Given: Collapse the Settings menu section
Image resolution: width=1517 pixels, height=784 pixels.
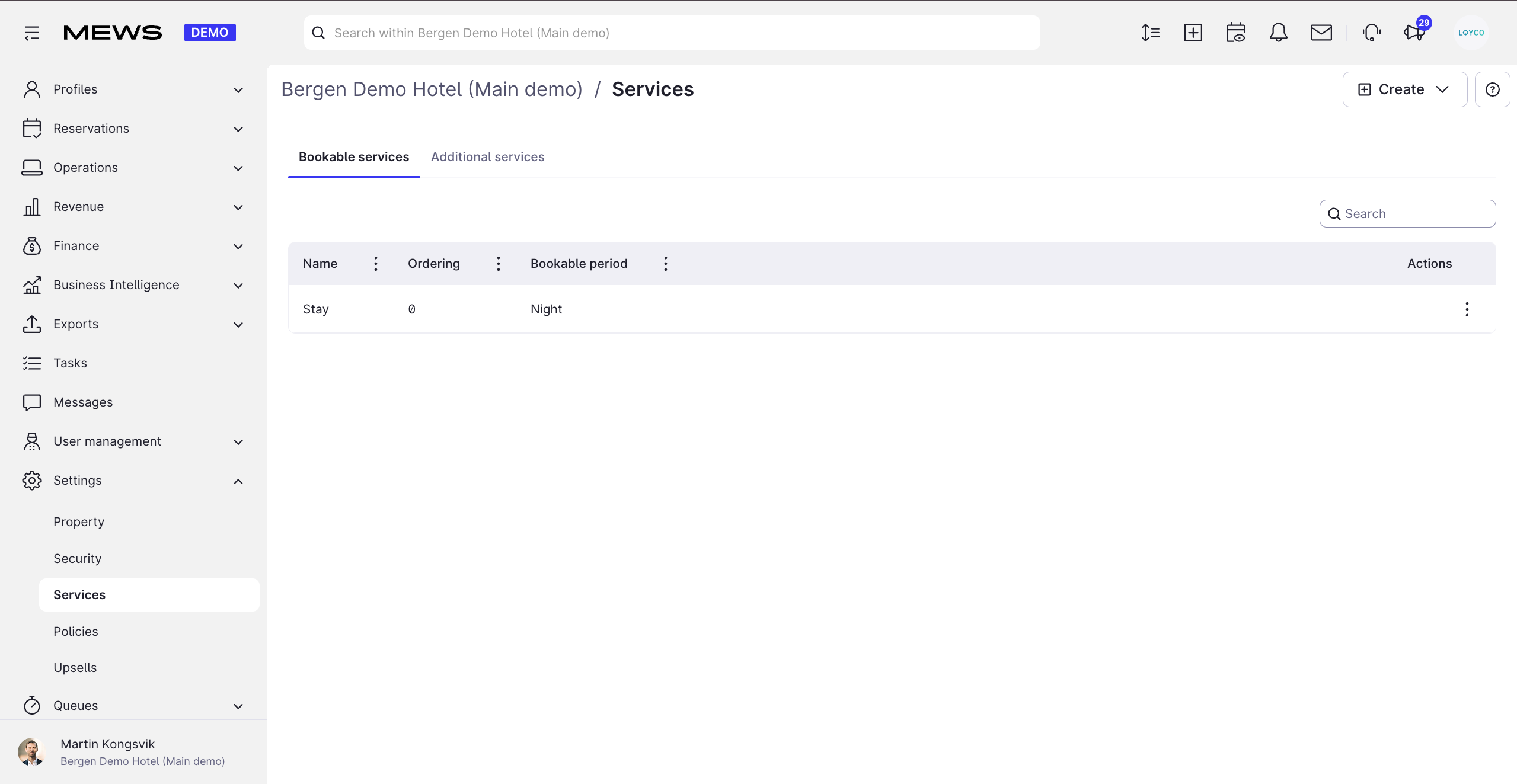Looking at the screenshot, I should pyautogui.click(x=133, y=481).
